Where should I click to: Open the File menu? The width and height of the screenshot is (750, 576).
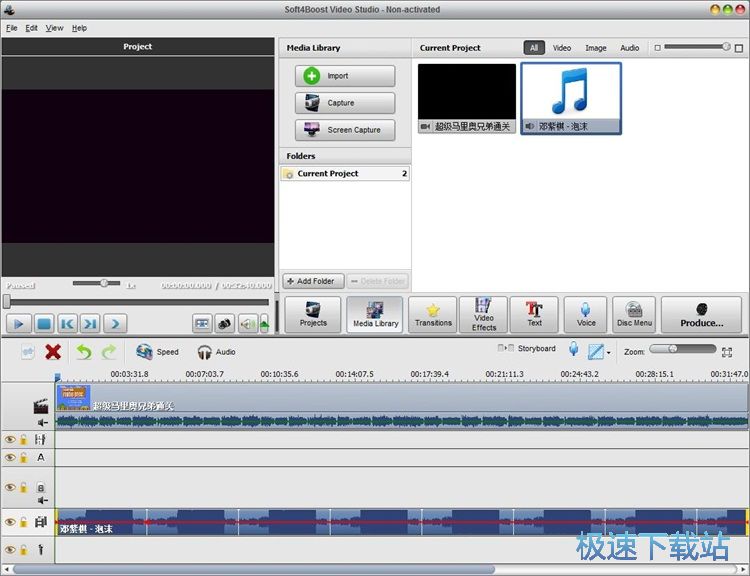12,28
